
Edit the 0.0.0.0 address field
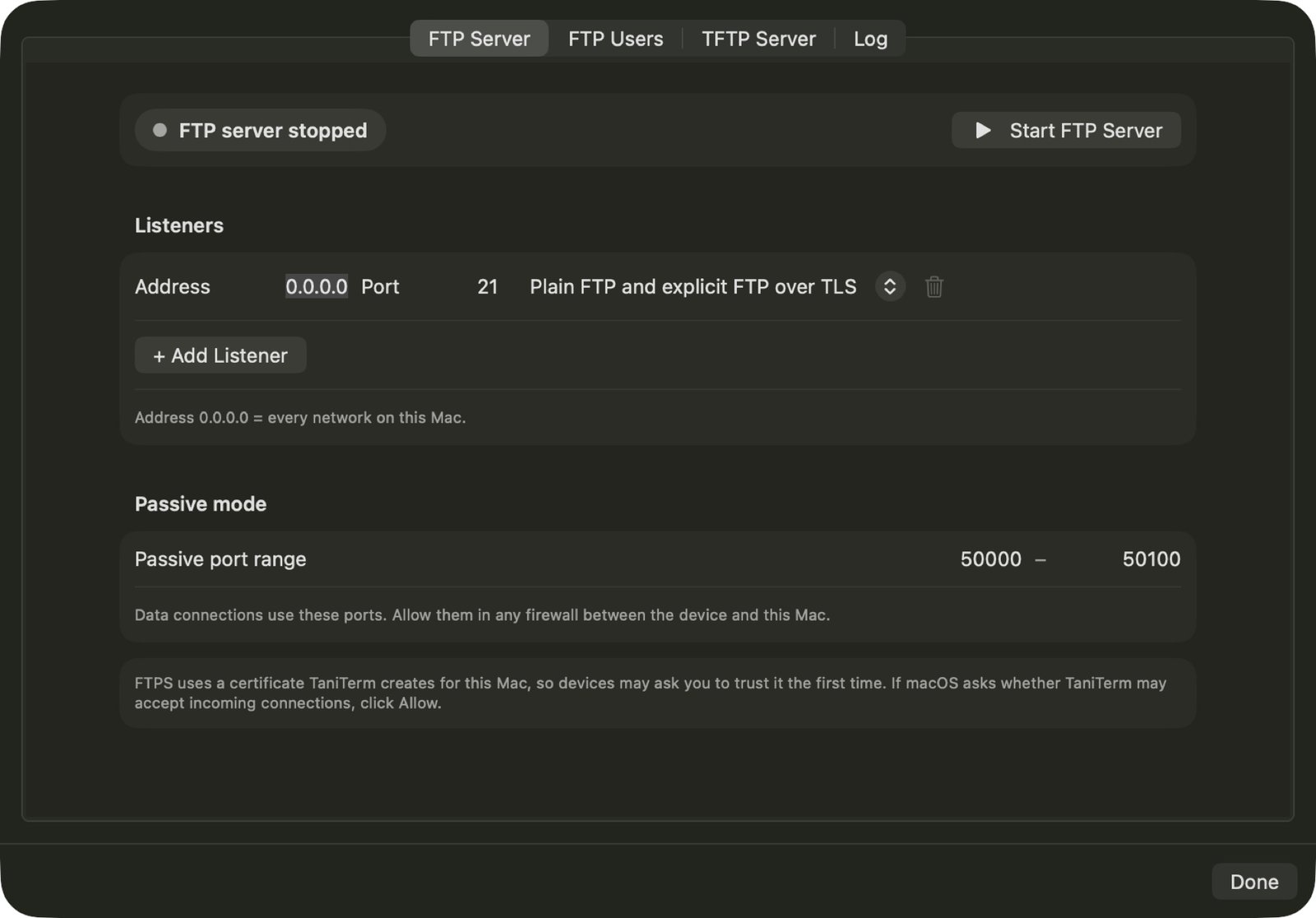[x=317, y=286]
